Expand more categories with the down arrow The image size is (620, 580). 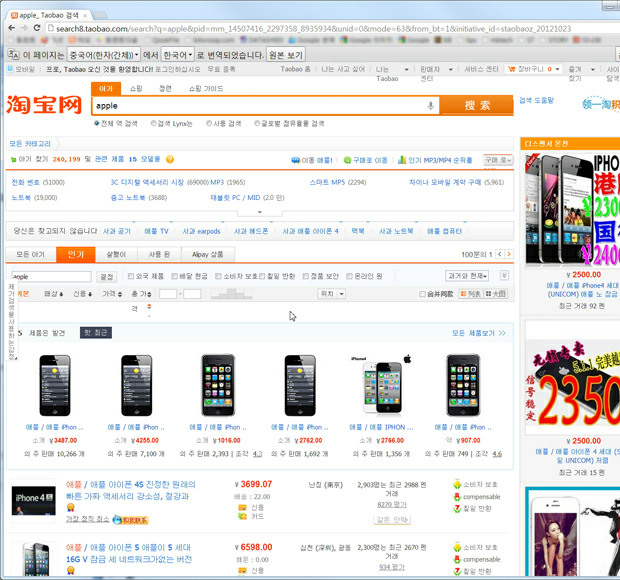(x=260, y=212)
